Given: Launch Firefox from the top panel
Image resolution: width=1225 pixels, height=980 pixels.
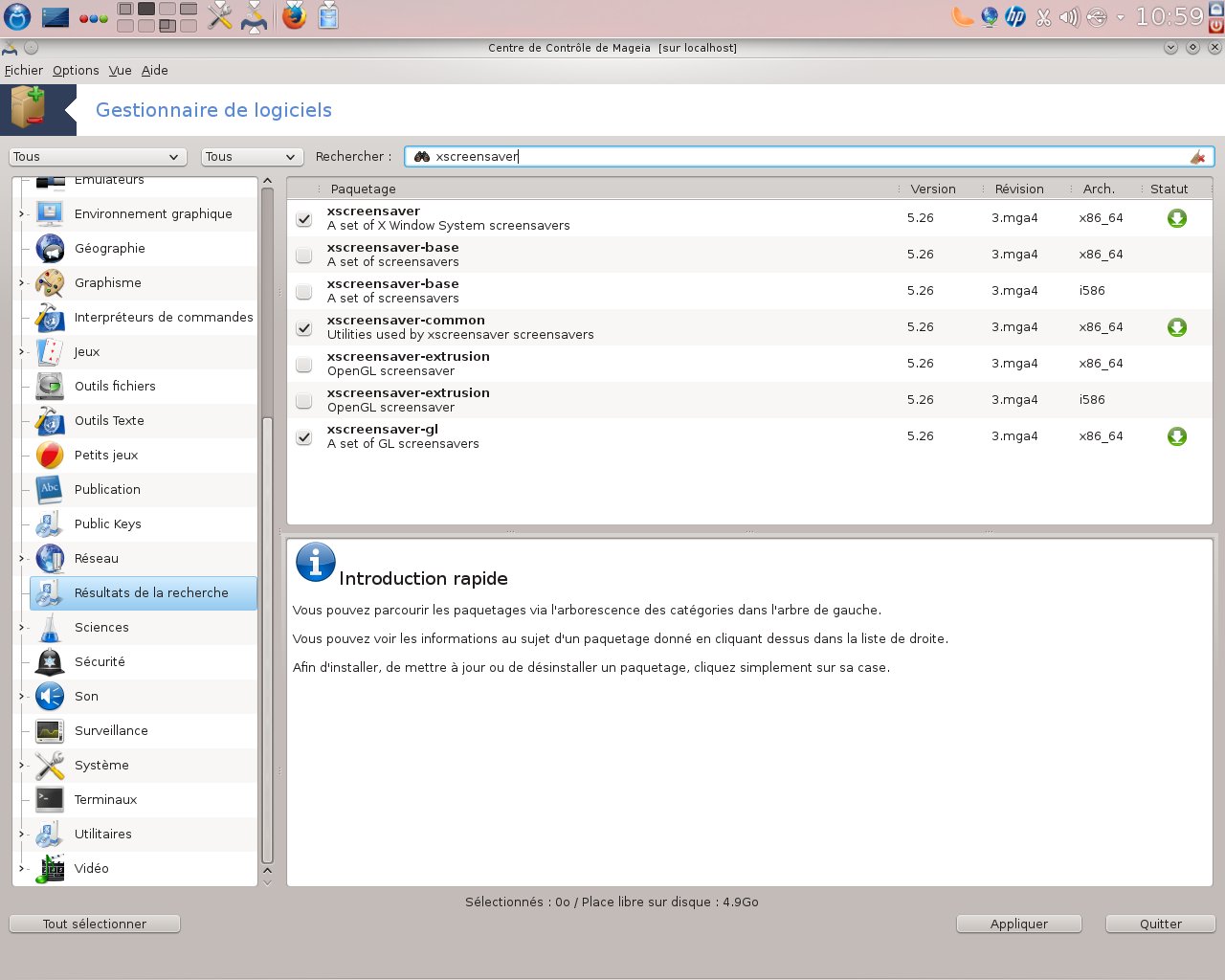Looking at the screenshot, I should click(x=295, y=16).
